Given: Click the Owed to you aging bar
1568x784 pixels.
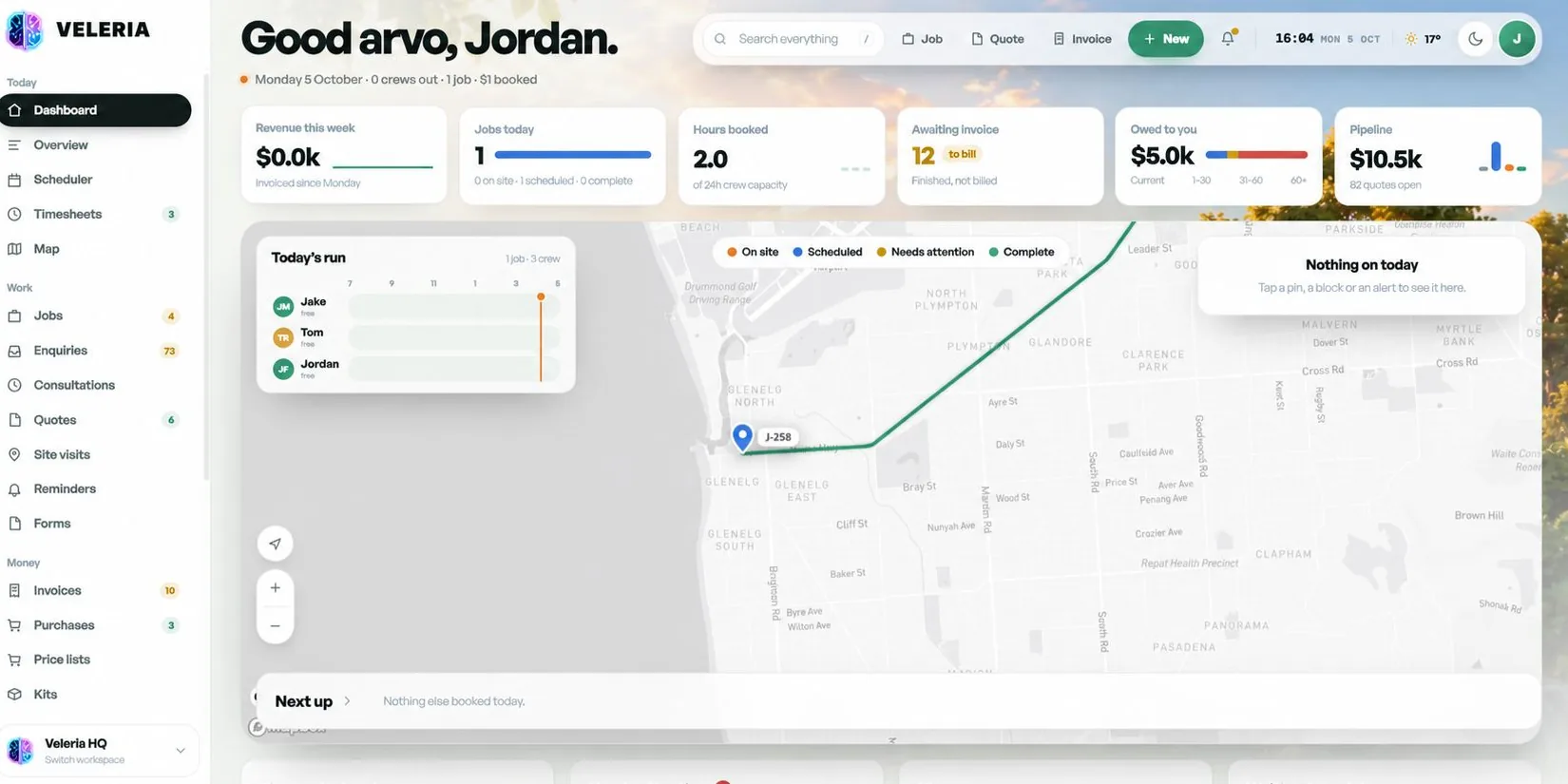Looking at the screenshot, I should [1256, 154].
